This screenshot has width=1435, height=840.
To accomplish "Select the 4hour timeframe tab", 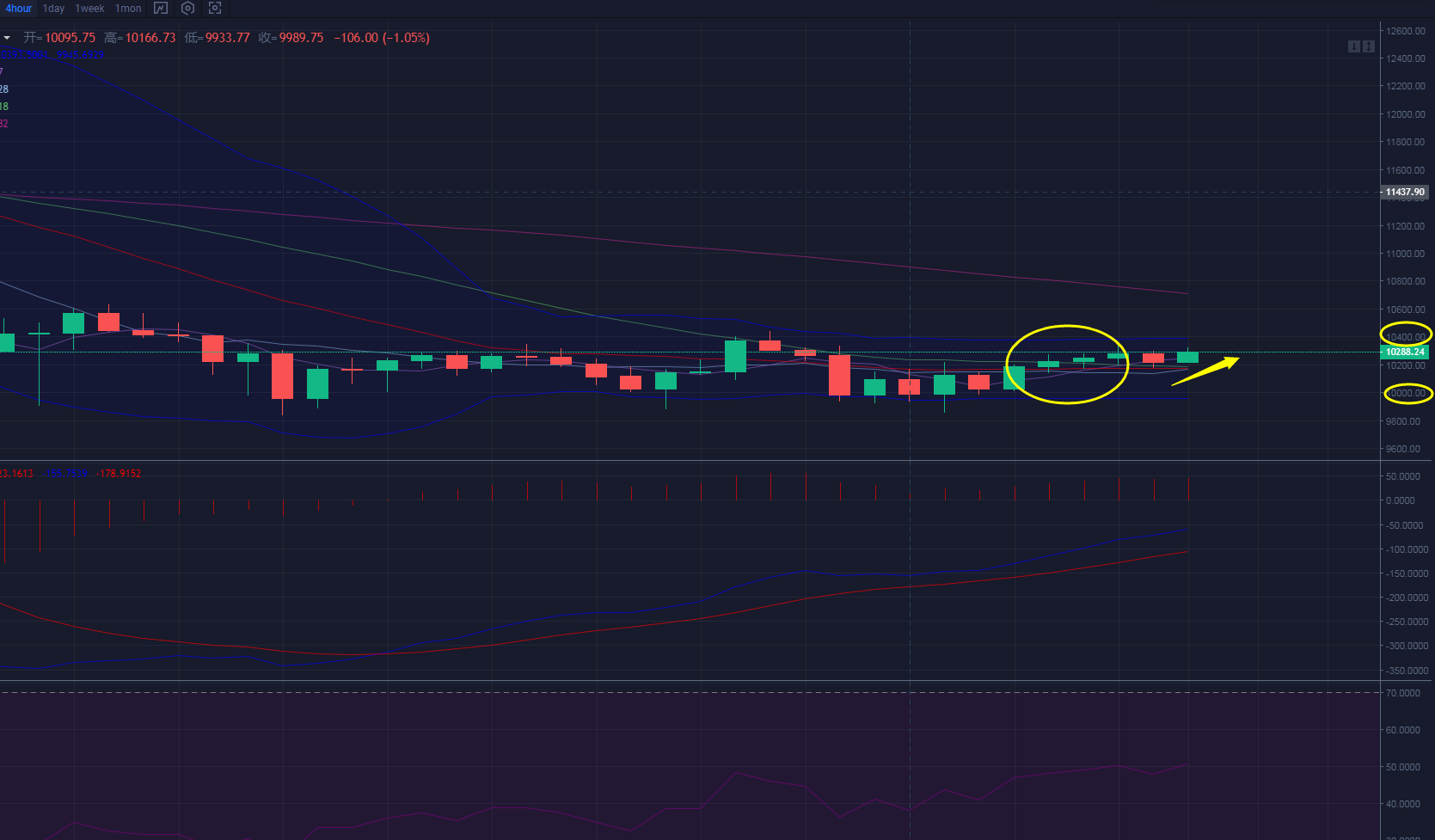I will tap(18, 9).
